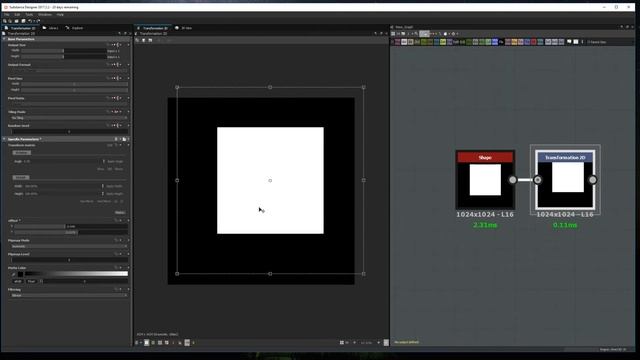Open the Edit menu

[17, 15]
